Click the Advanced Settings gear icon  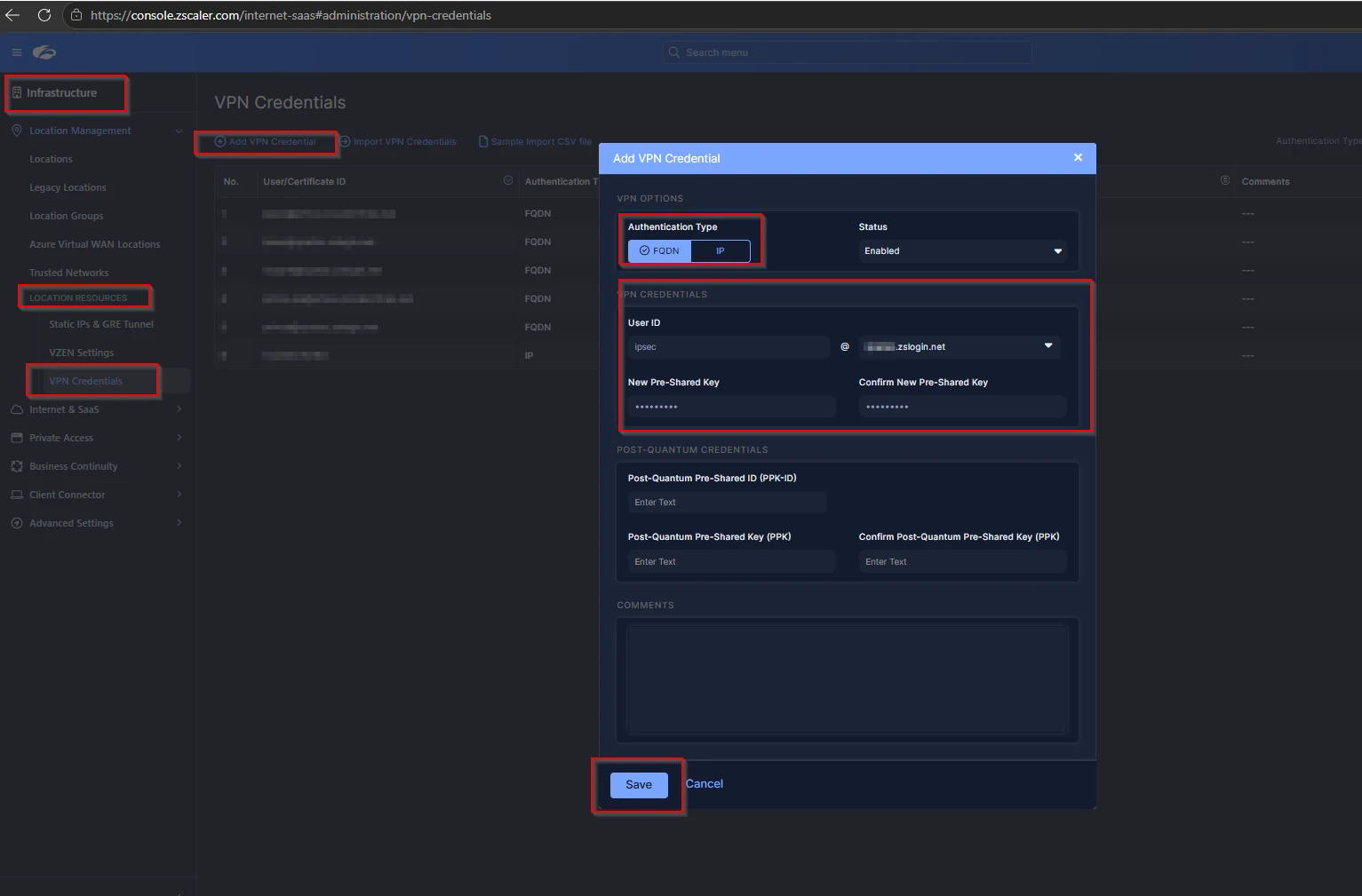click(16, 523)
